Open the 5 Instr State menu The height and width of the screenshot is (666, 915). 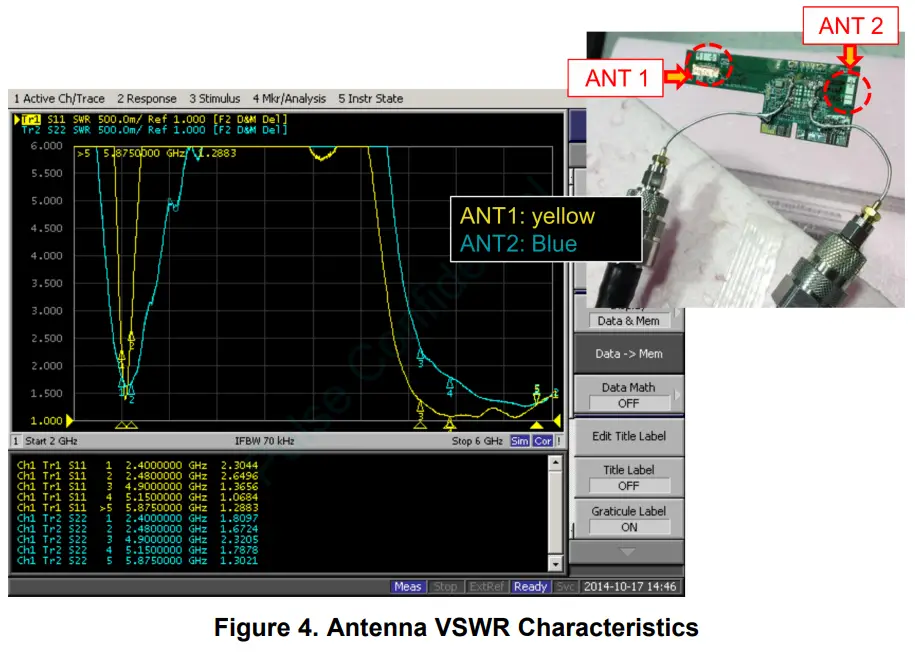(x=371, y=99)
